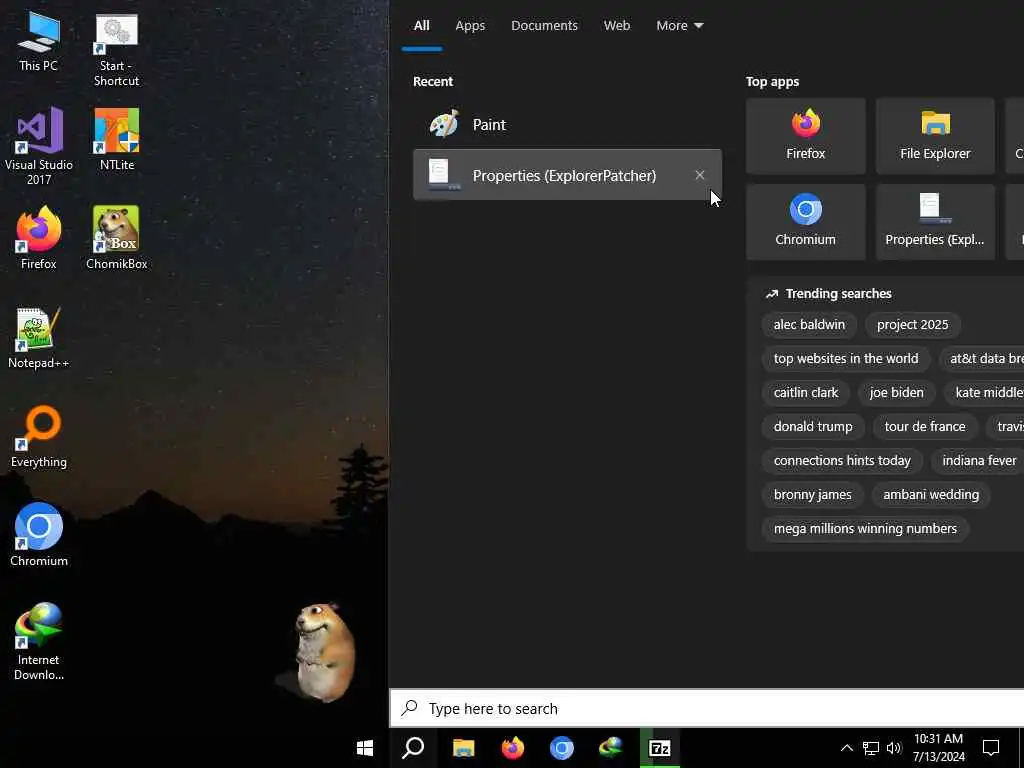
Task: Open ChomikBox desktop shortcut
Action: (117, 238)
